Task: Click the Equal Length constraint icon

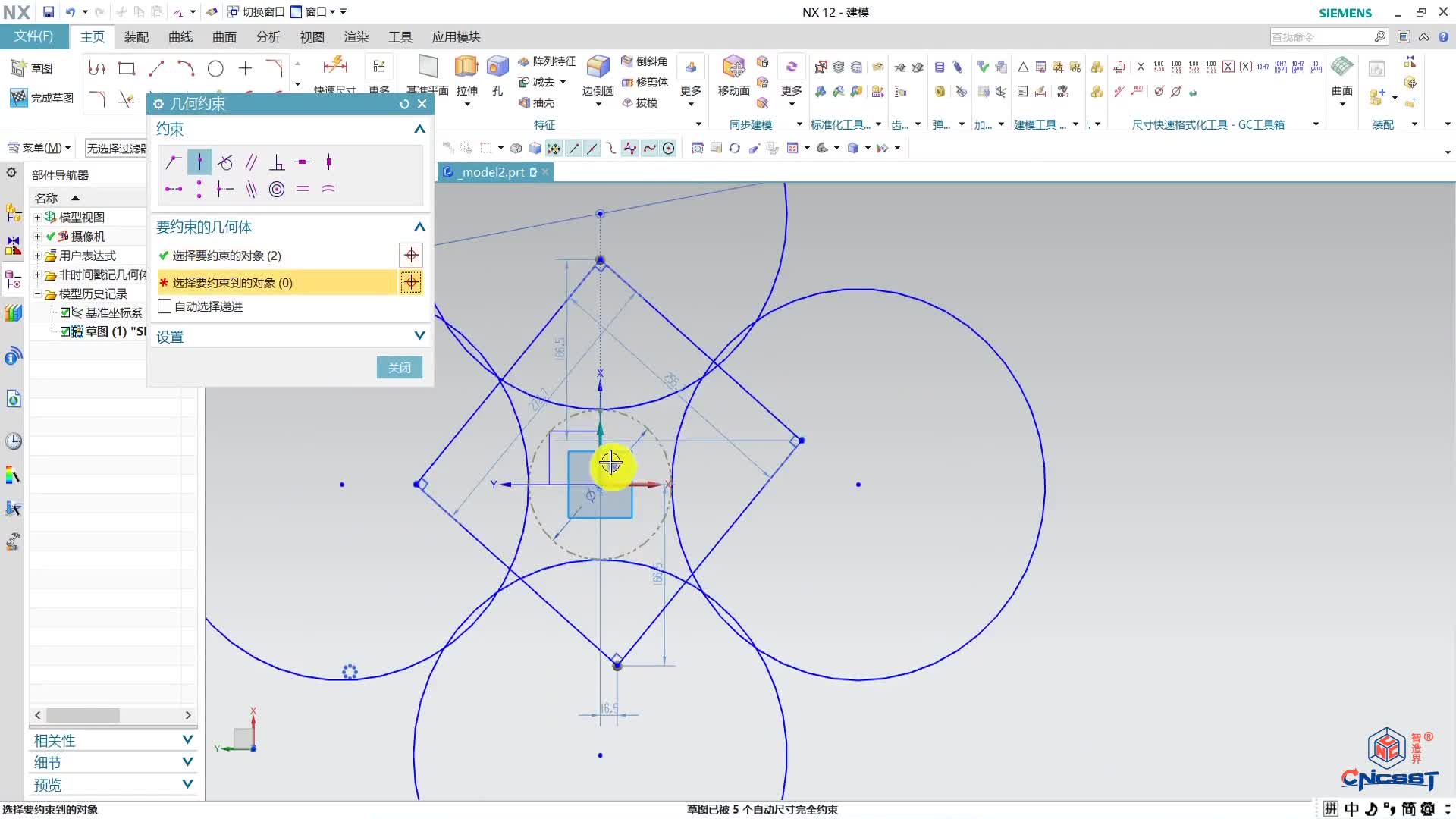Action: (x=303, y=189)
